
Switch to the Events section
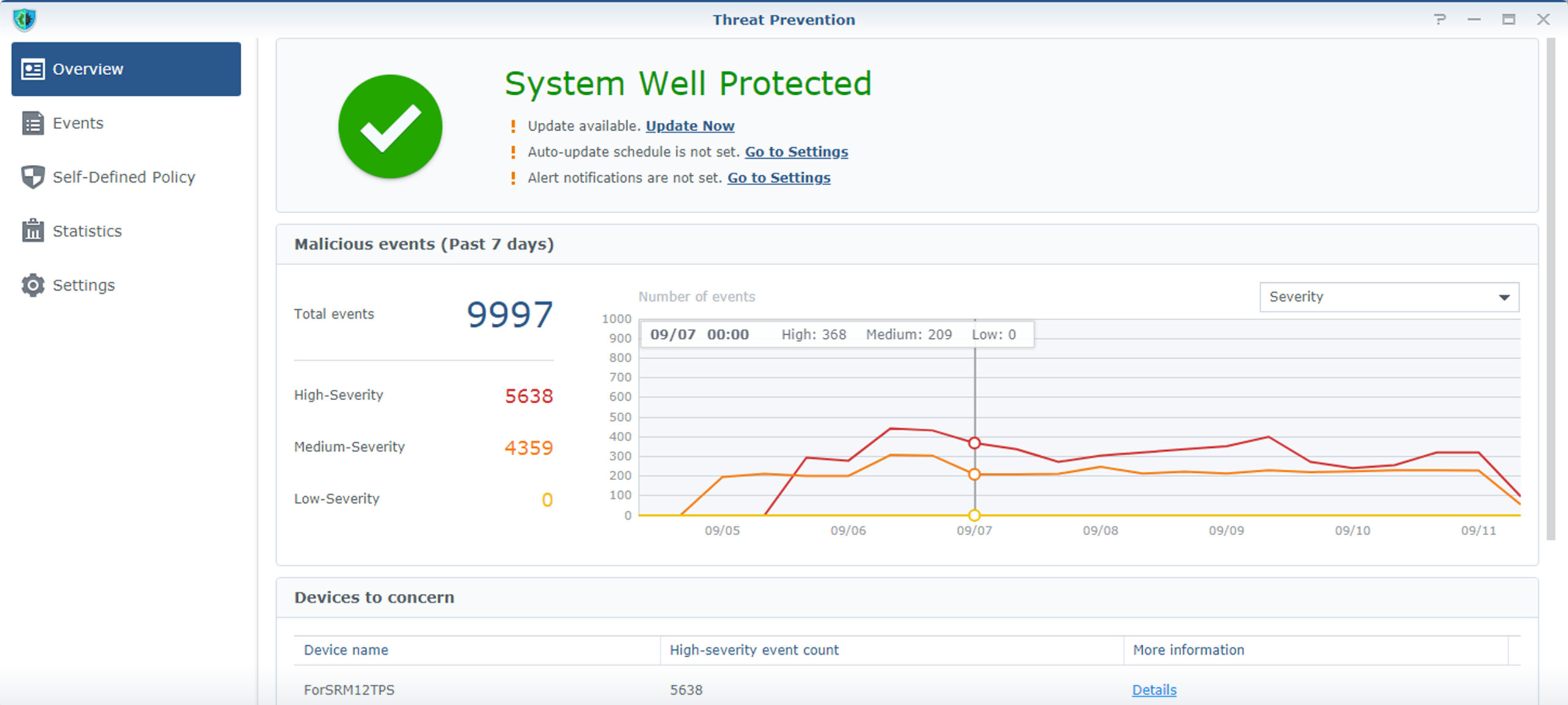(x=78, y=123)
